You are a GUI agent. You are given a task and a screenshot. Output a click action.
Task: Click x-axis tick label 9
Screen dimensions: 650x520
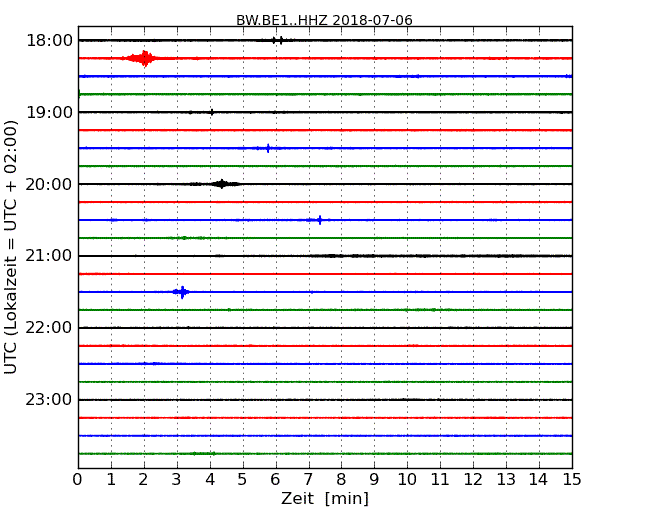point(374,479)
